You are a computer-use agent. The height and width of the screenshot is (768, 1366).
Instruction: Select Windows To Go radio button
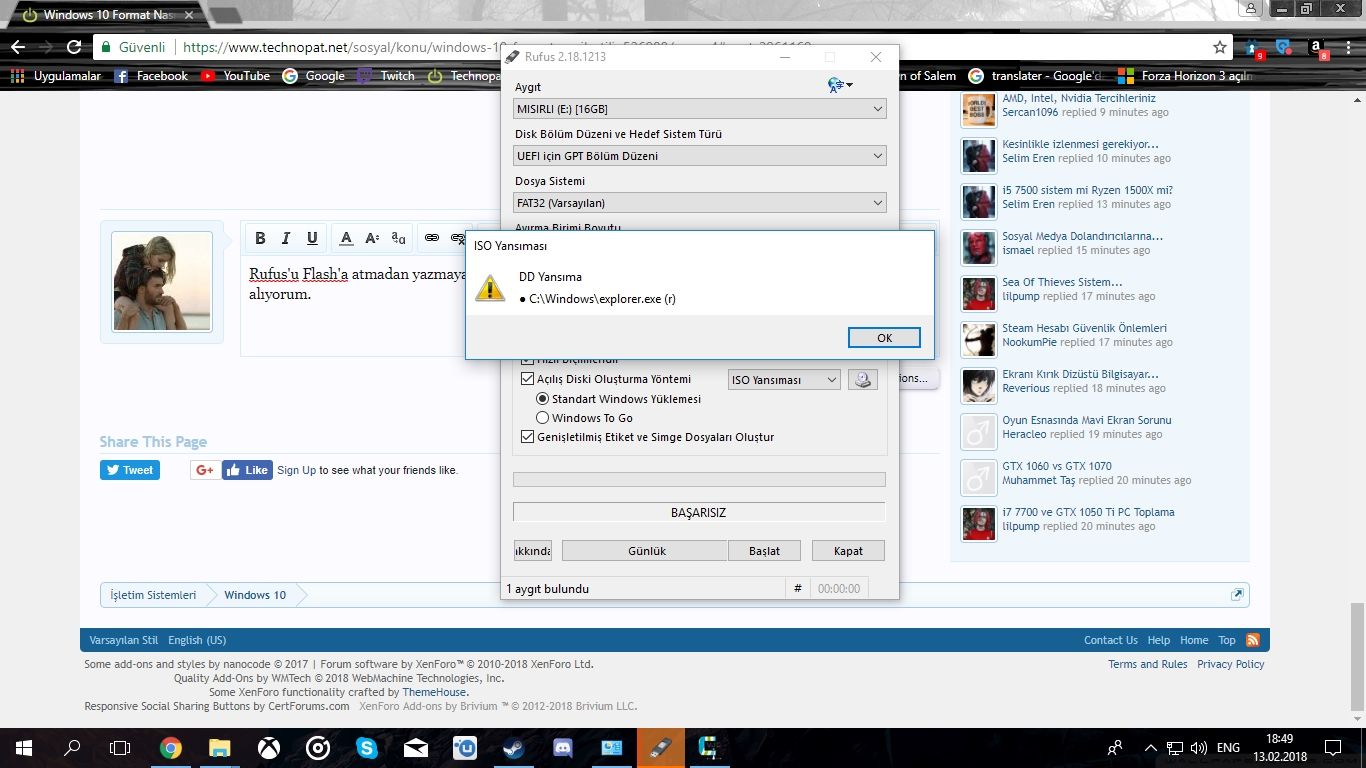click(543, 418)
